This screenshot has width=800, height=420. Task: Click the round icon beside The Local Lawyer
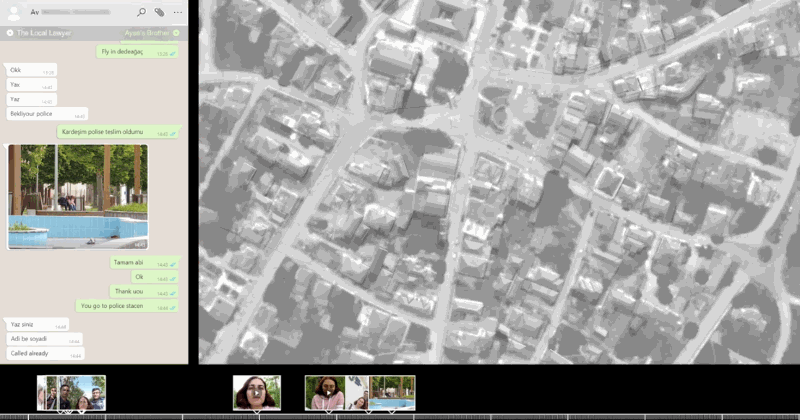(x=11, y=33)
